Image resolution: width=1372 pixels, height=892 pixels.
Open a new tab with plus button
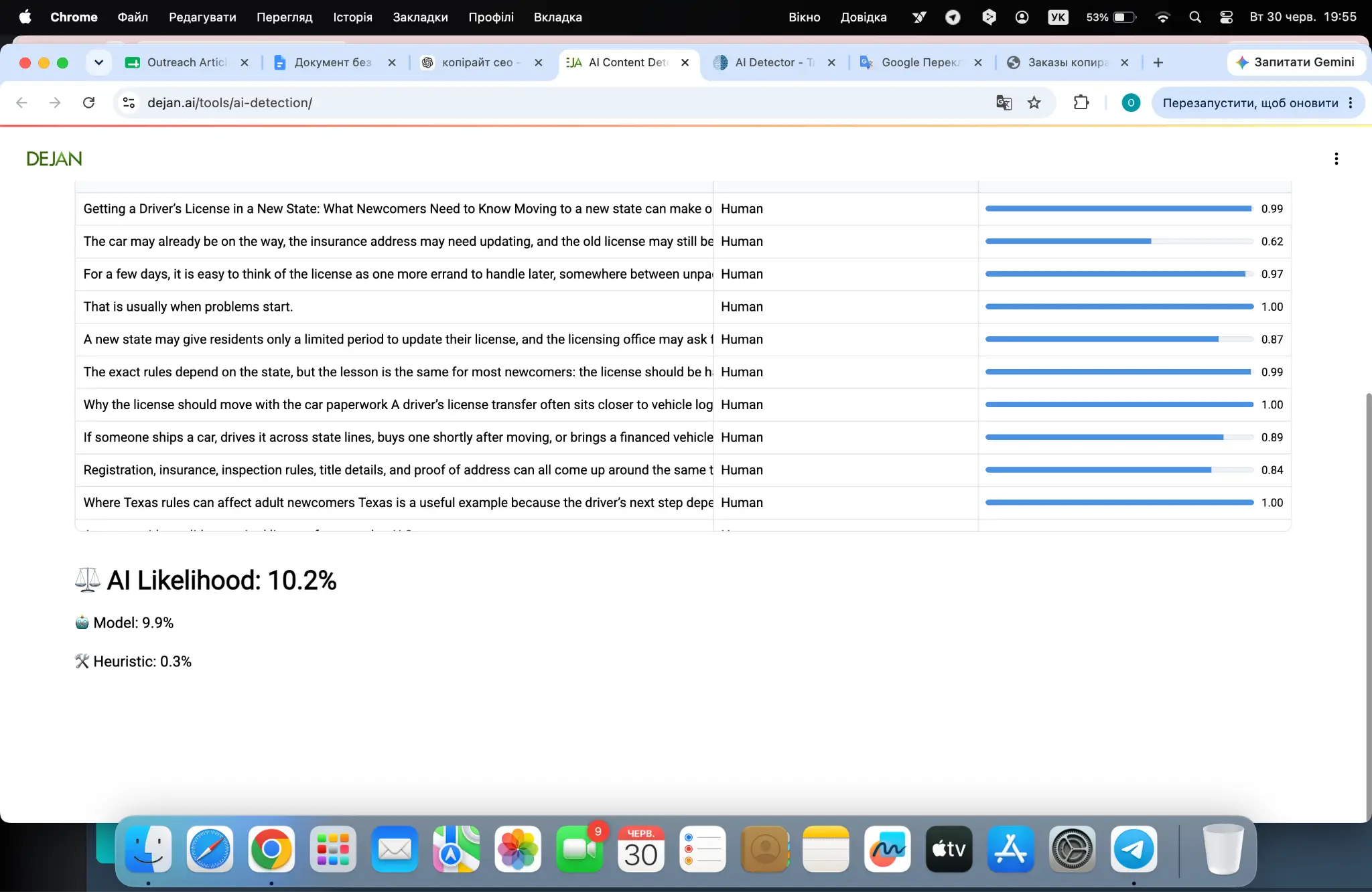point(1158,62)
